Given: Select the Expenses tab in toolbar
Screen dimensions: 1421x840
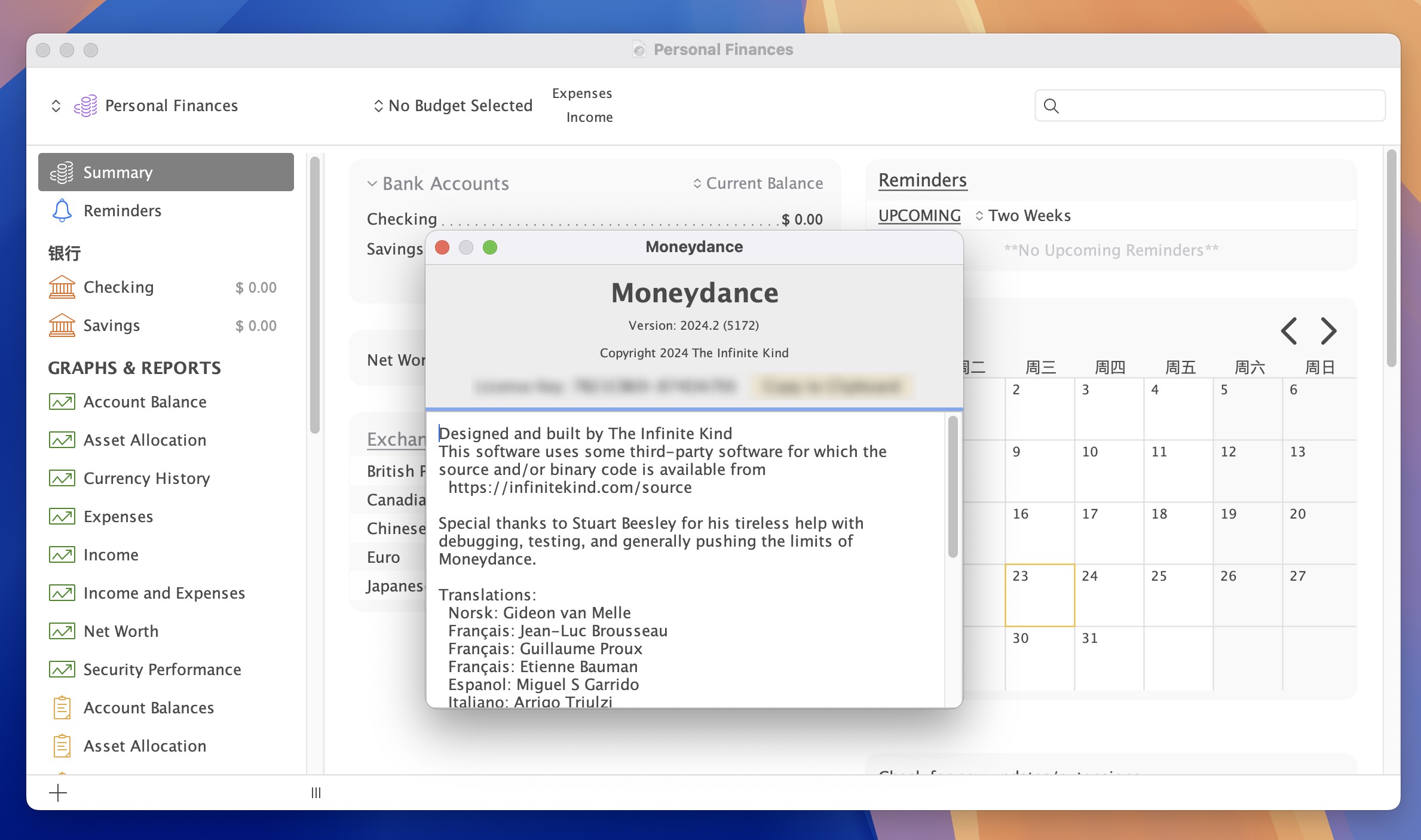Looking at the screenshot, I should pos(582,92).
